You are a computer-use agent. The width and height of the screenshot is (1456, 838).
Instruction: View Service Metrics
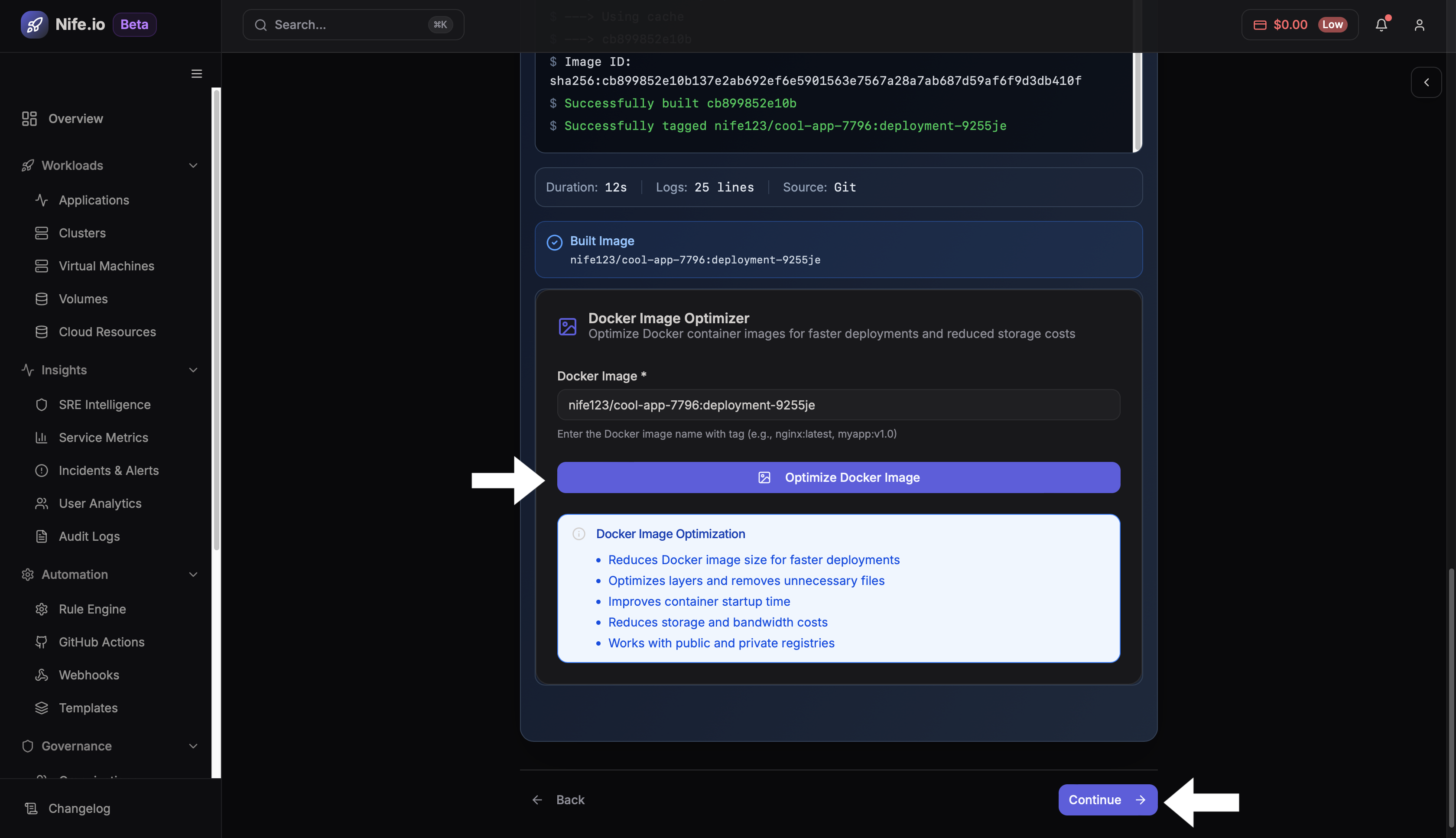coord(103,438)
